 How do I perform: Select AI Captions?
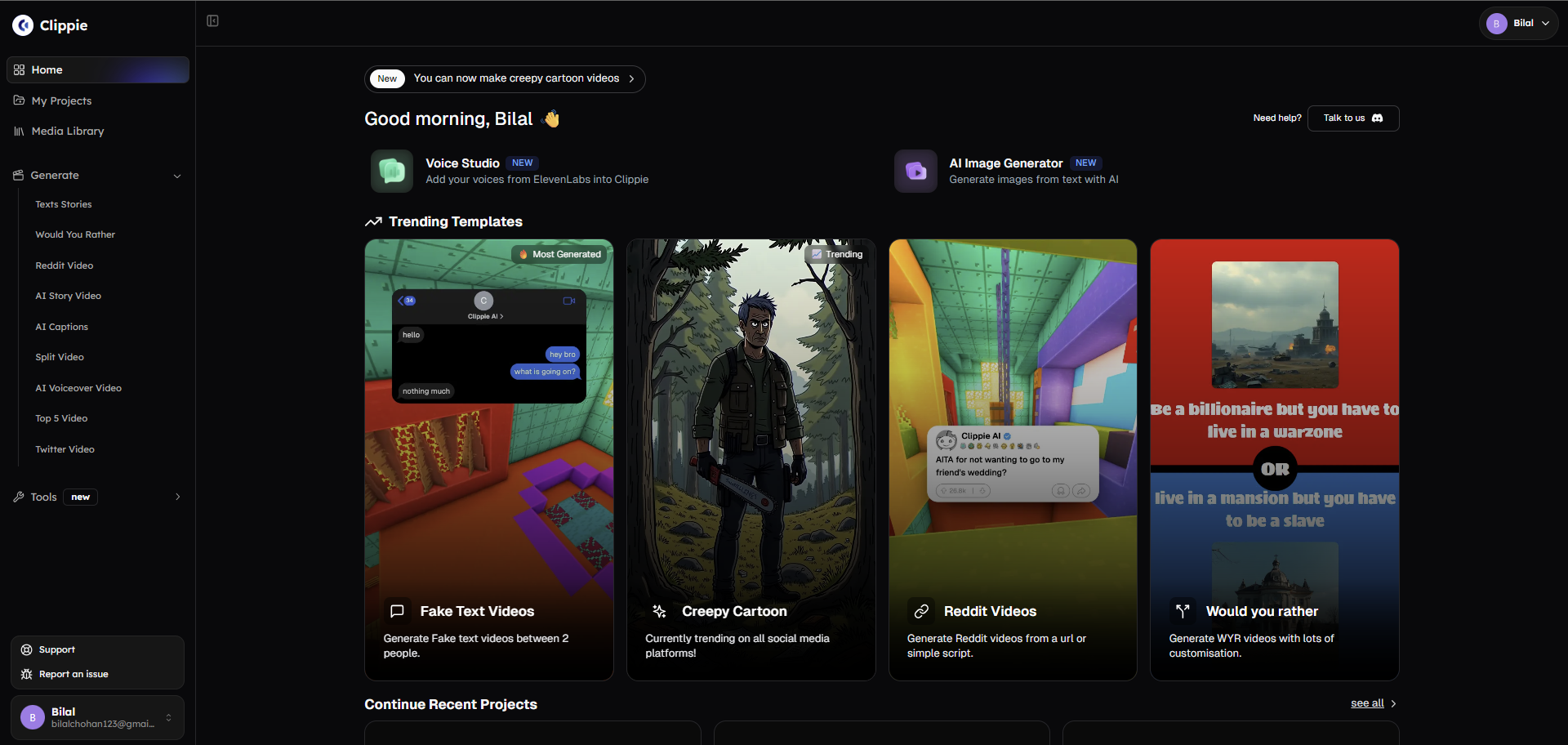[x=62, y=327]
